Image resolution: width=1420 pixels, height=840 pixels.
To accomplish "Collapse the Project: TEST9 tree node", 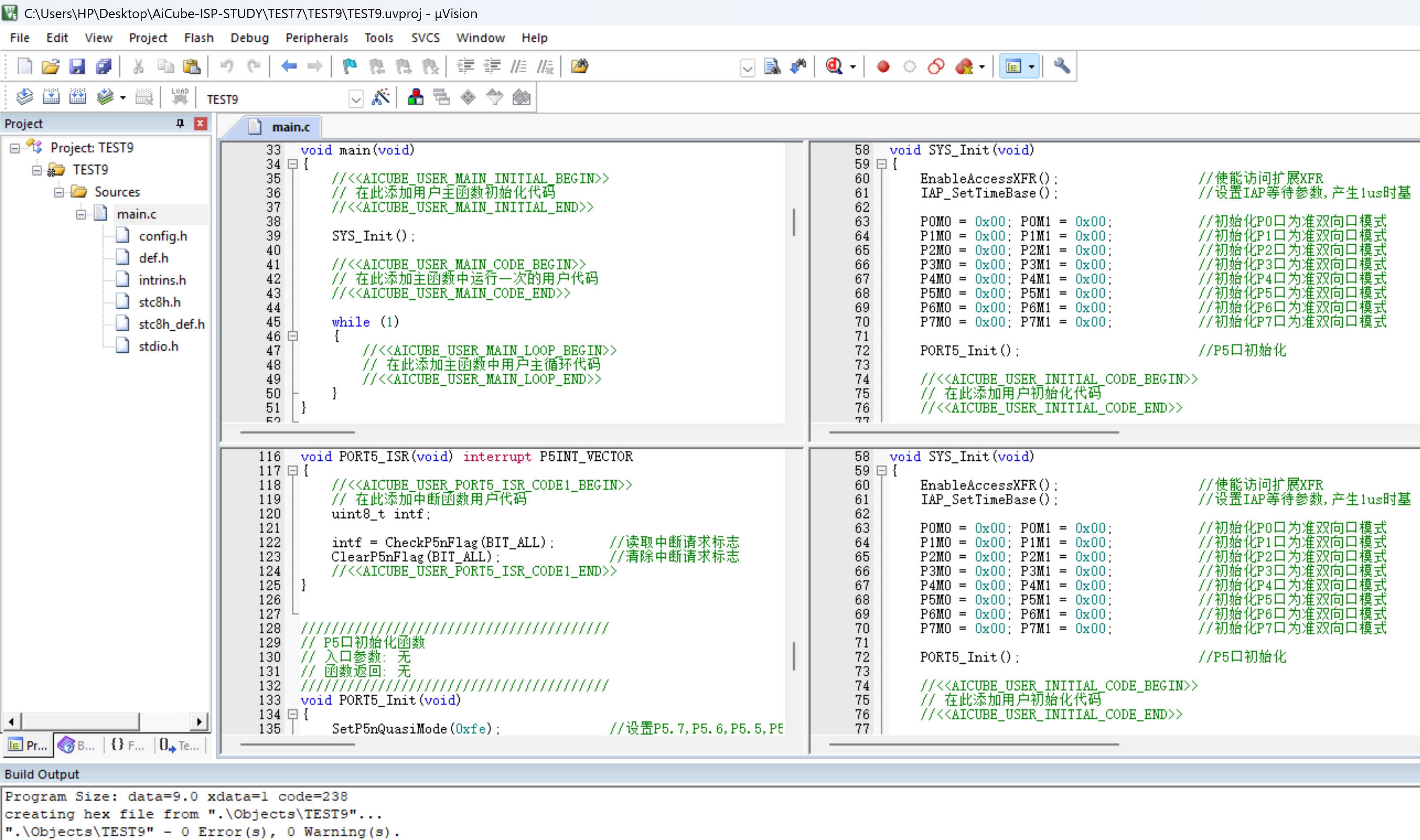I will [15, 148].
